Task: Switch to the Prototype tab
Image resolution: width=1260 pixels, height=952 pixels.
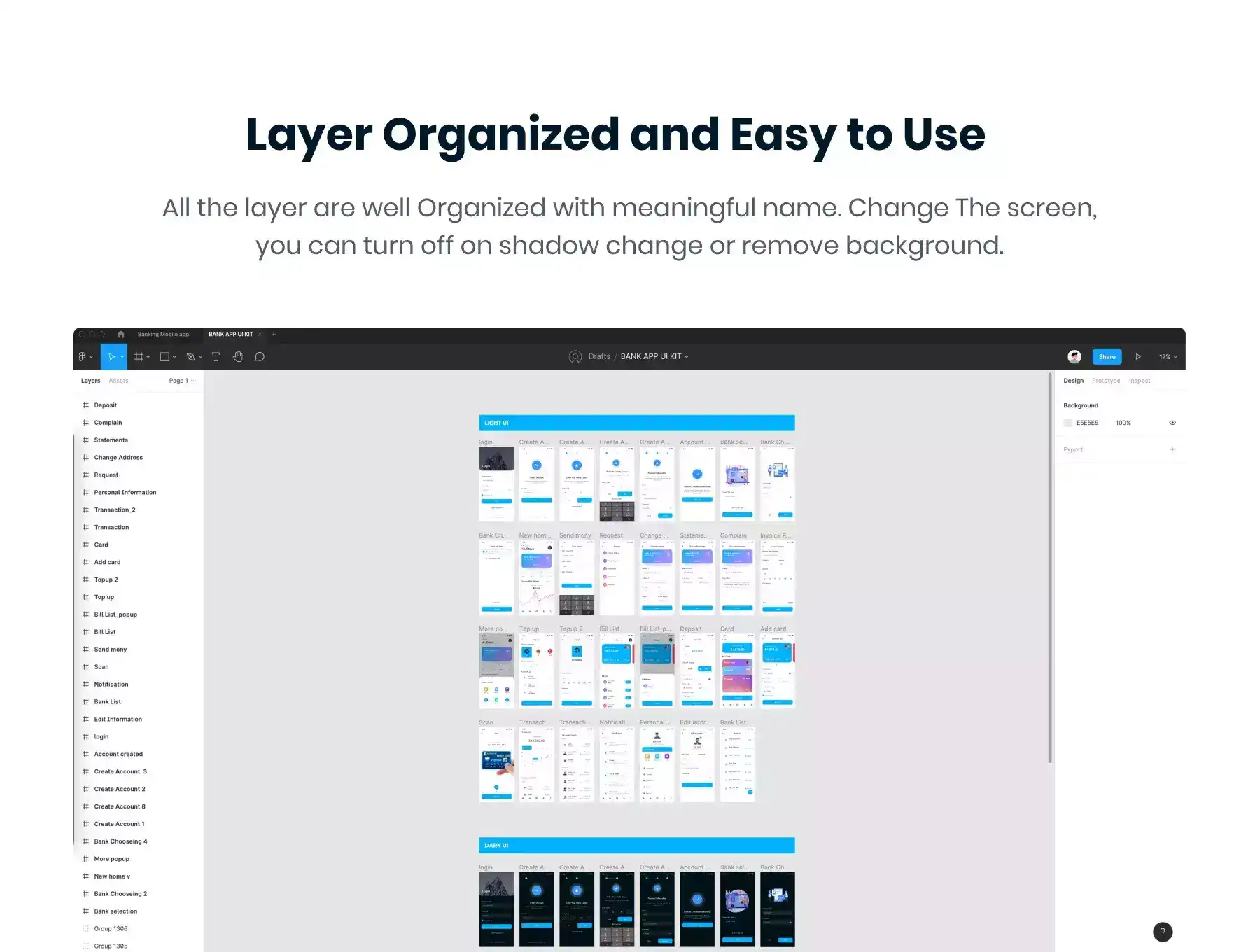Action: 1106,381
